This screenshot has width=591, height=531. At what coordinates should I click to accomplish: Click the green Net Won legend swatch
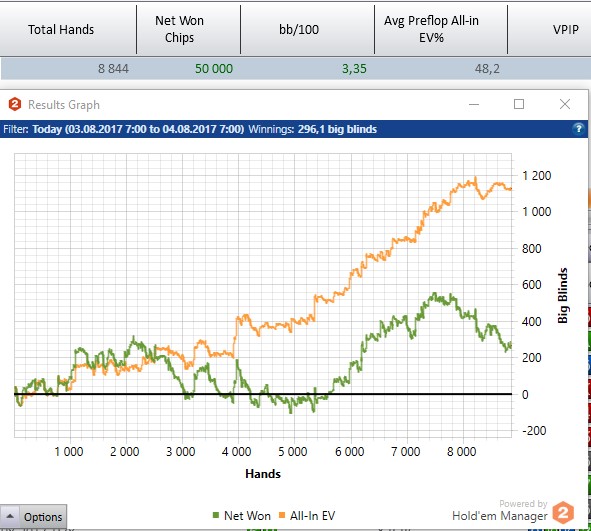[216, 515]
